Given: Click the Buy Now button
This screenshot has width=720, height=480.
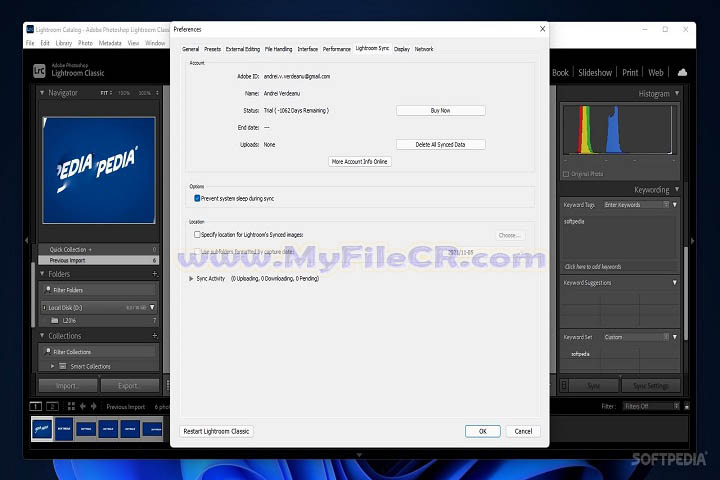Looking at the screenshot, I should [440, 110].
